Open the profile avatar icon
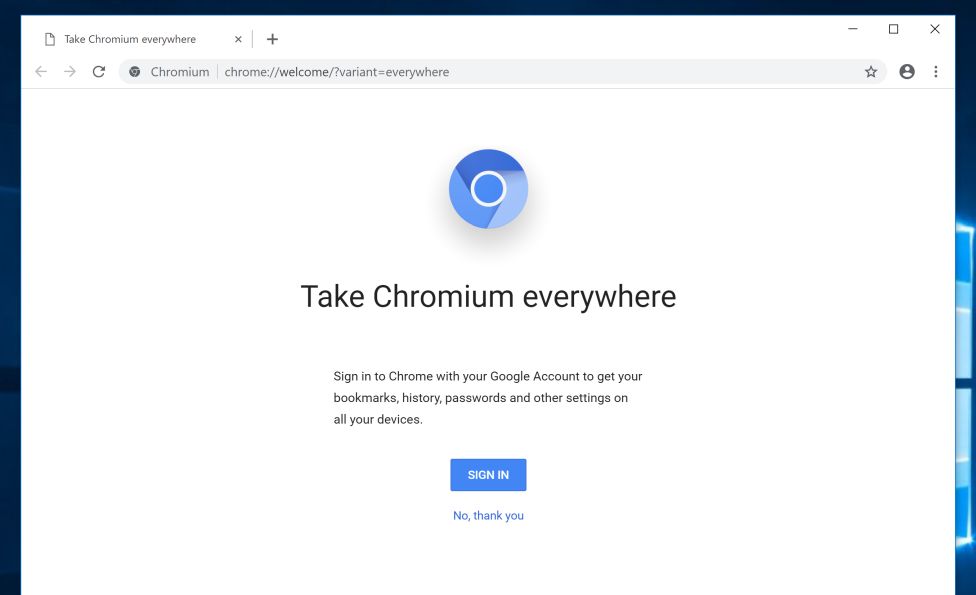976x595 pixels. (x=906, y=71)
